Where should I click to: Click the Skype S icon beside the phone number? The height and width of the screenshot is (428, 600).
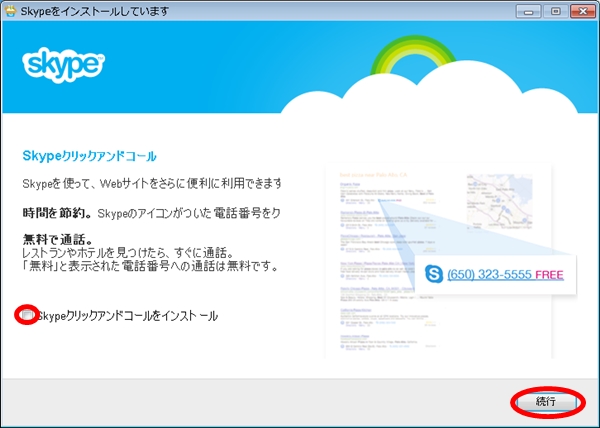coord(434,273)
